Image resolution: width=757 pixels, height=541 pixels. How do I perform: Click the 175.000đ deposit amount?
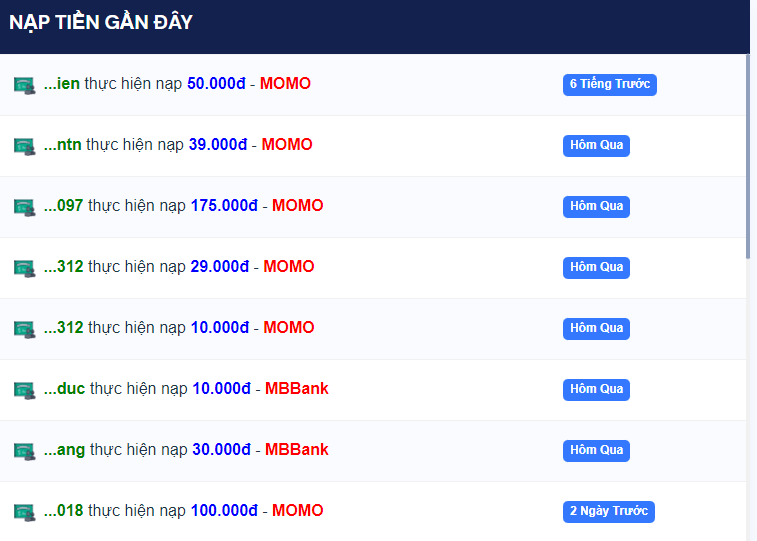tap(225, 206)
